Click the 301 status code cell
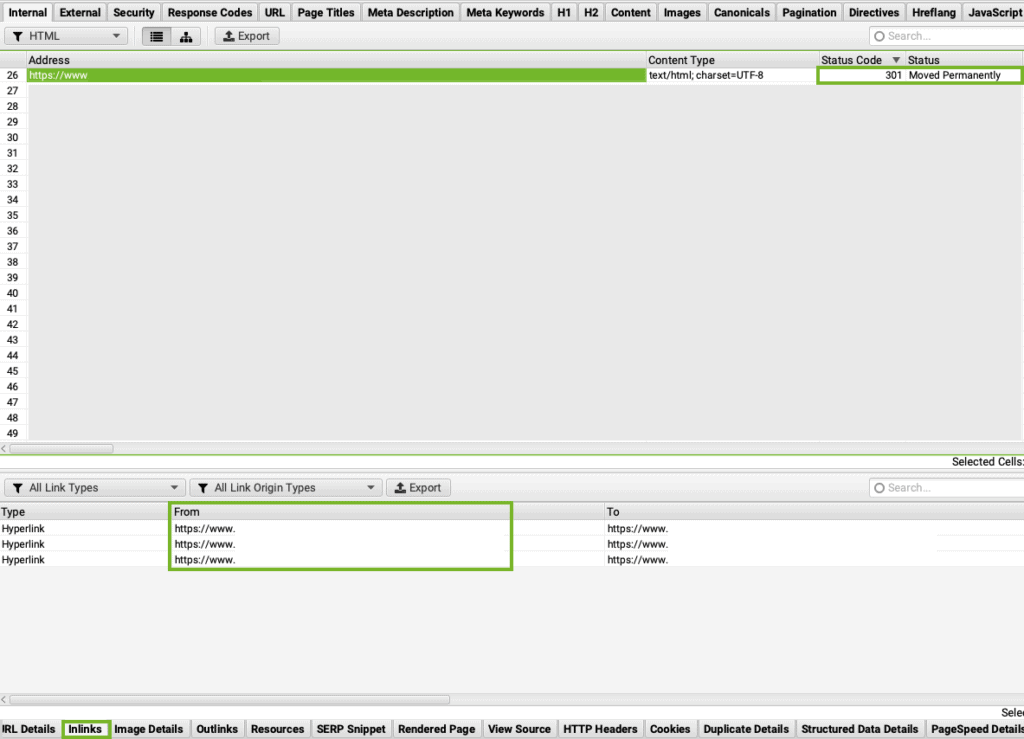The image size is (1024, 739). tap(861, 75)
